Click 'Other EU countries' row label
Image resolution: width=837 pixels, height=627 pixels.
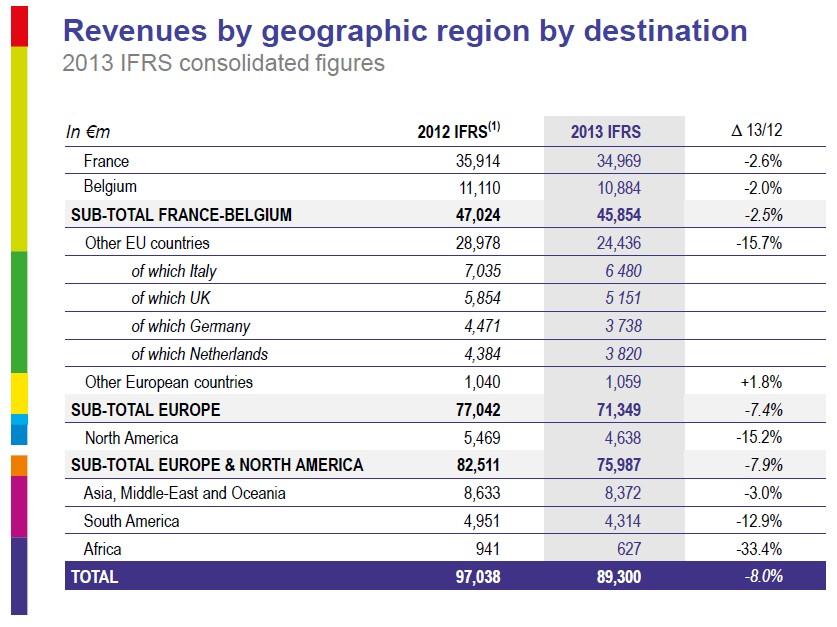147,243
